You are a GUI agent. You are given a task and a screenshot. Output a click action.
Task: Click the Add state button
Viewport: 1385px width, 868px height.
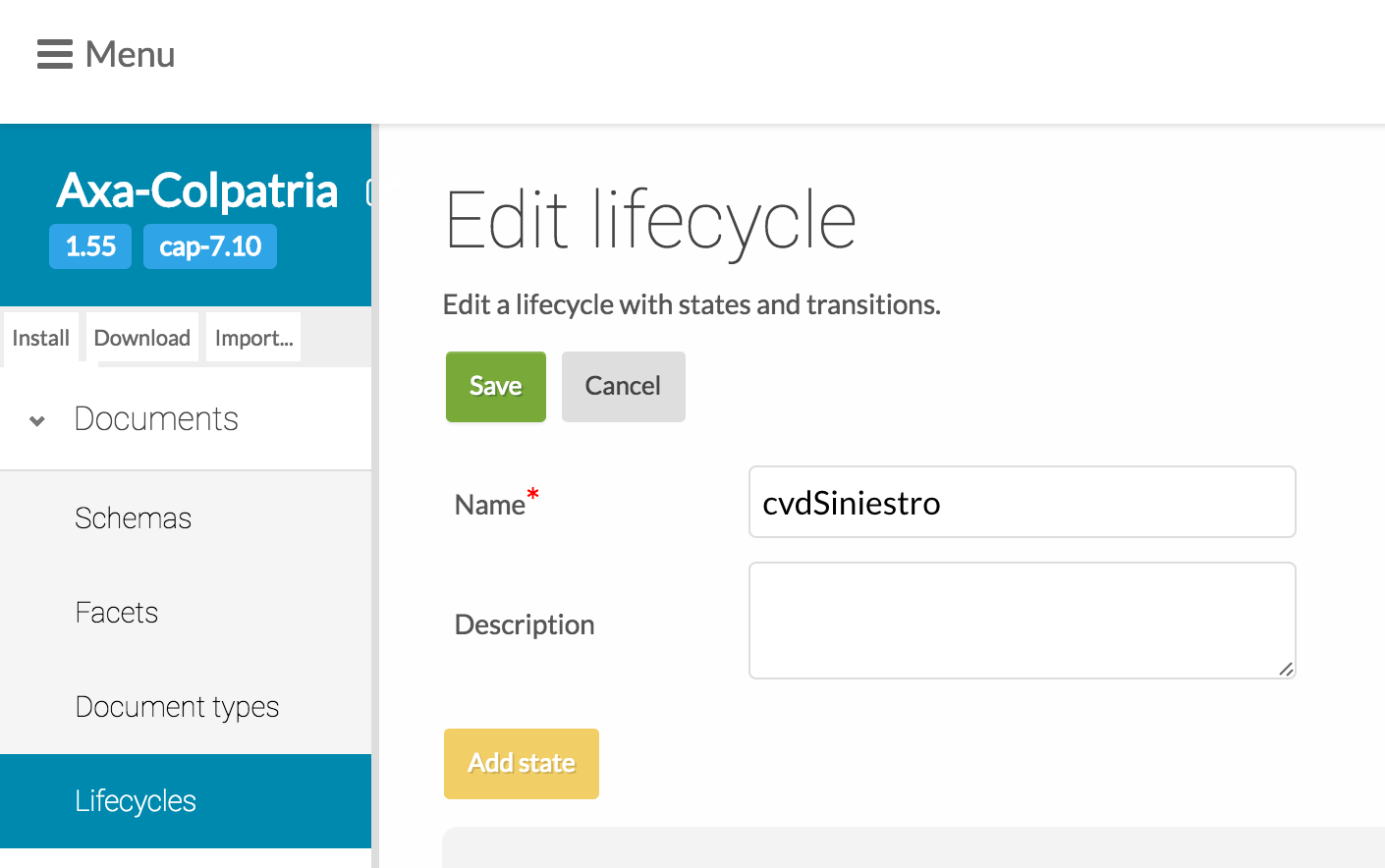pos(522,764)
